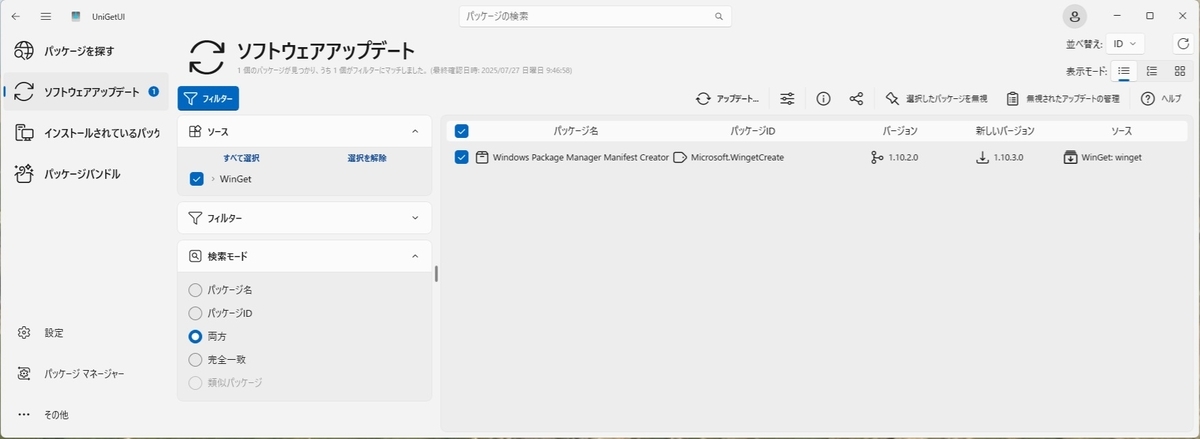Open パッケージバンドル page
The height and width of the screenshot is (439, 1200).
coord(85,174)
